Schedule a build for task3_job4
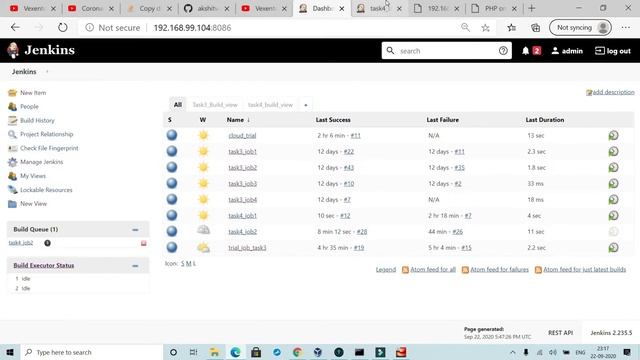The width and height of the screenshot is (640, 360). coord(613,200)
